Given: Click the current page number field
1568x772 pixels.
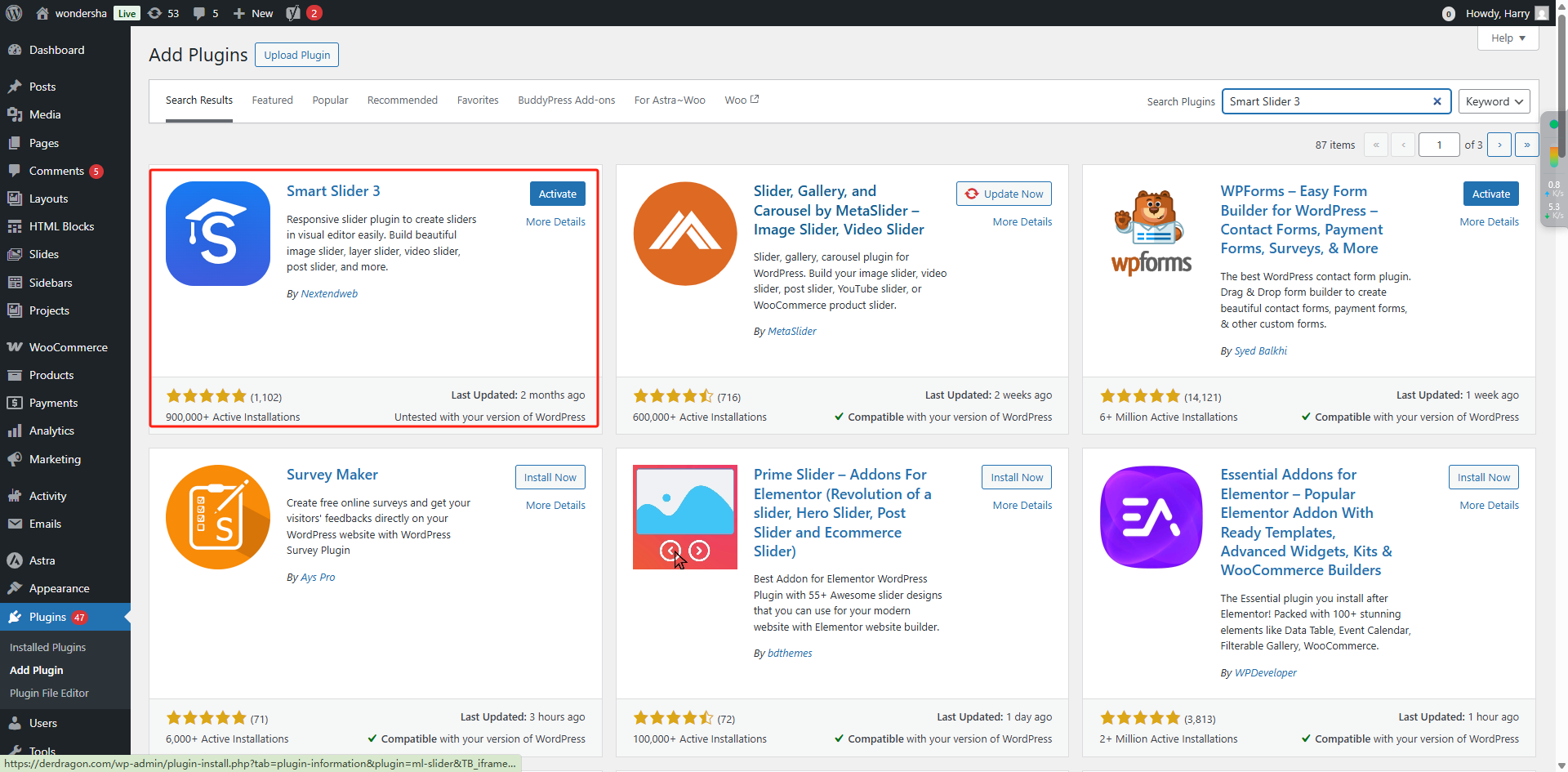Looking at the screenshot, I should (x=1438, y=145).
